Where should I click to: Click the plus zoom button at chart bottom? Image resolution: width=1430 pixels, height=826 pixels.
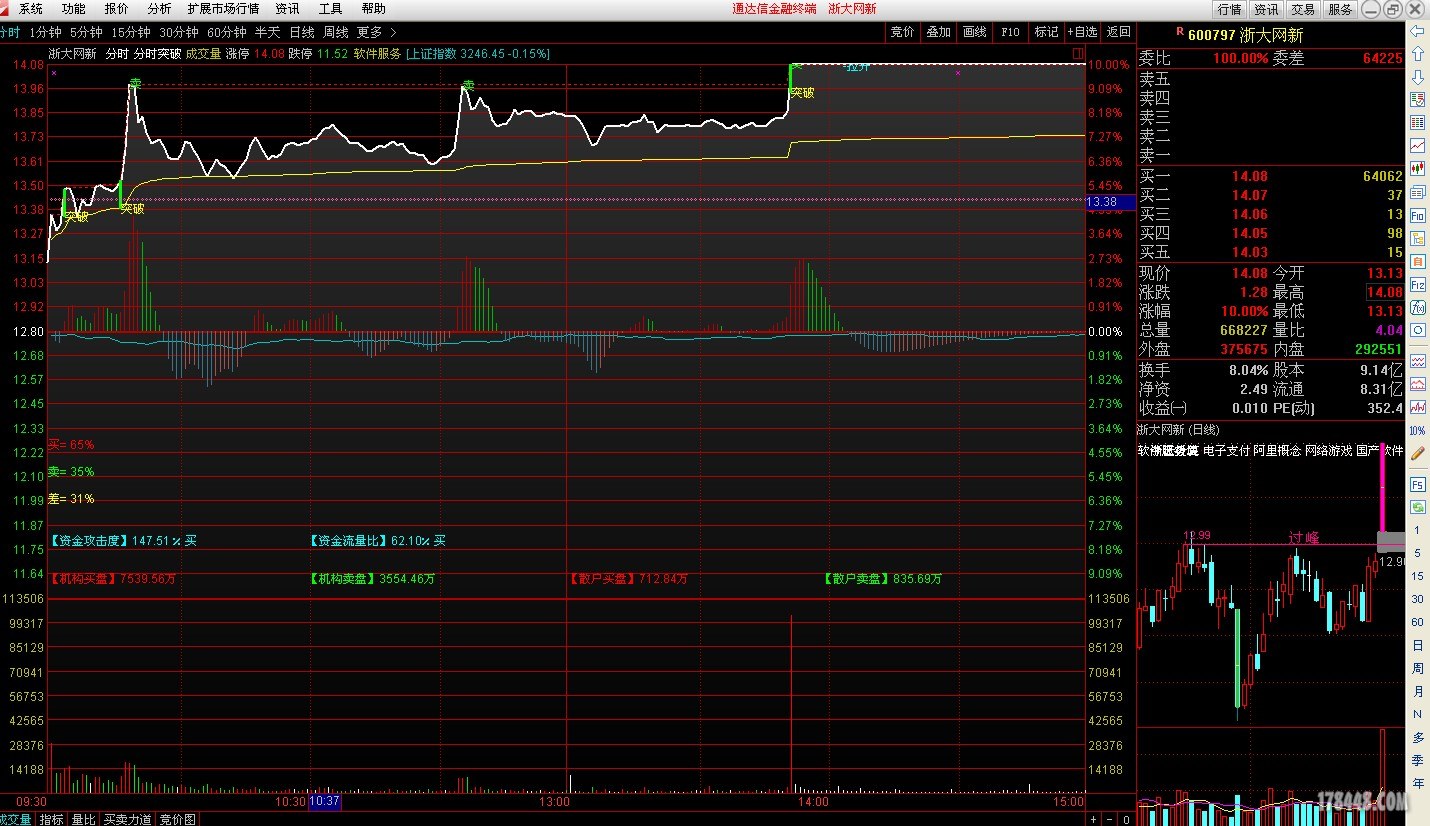[1095, 818]
